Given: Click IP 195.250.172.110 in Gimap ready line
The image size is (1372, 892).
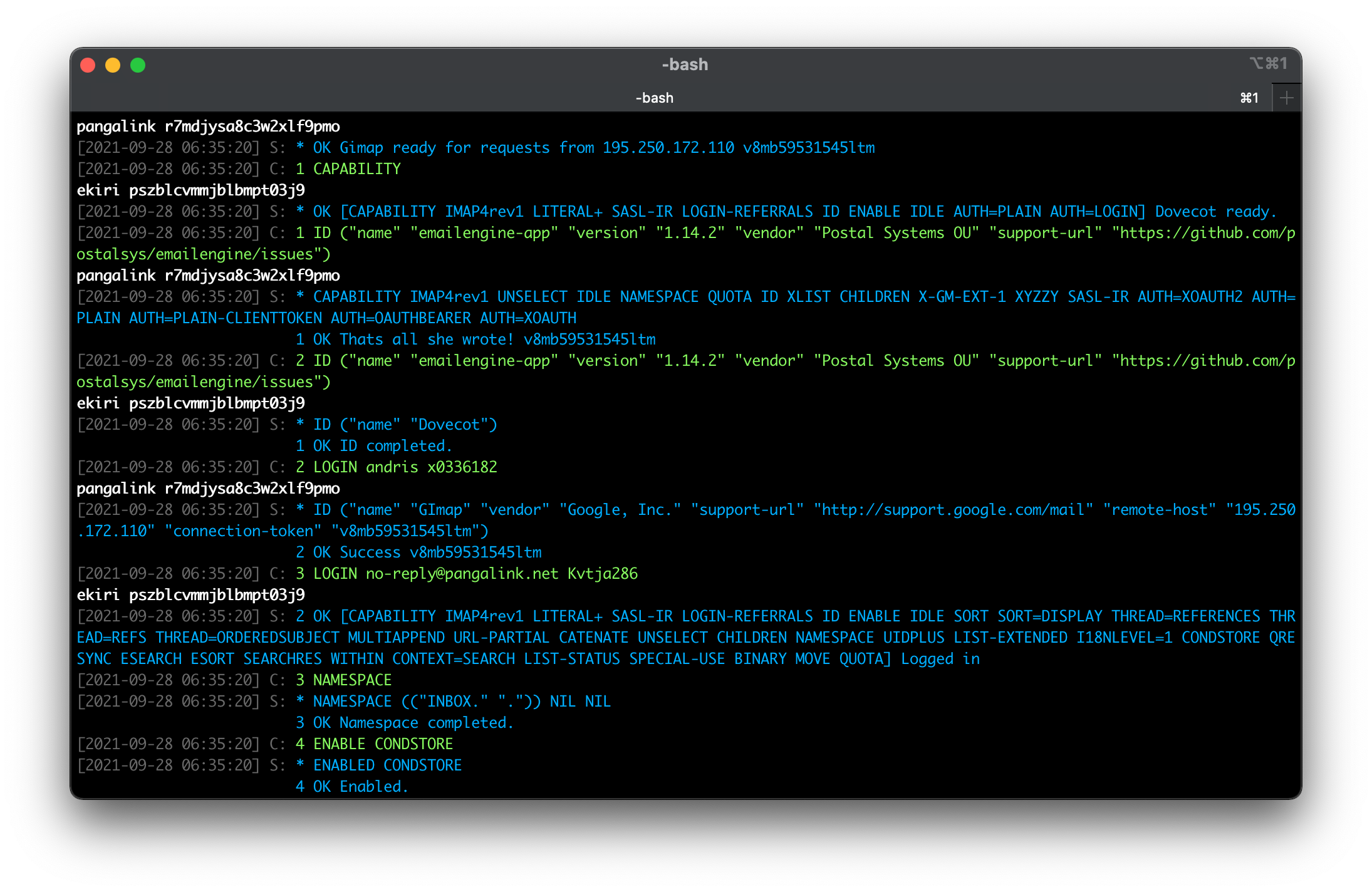Looking at the screenshot, I should (x=668, y=148).
